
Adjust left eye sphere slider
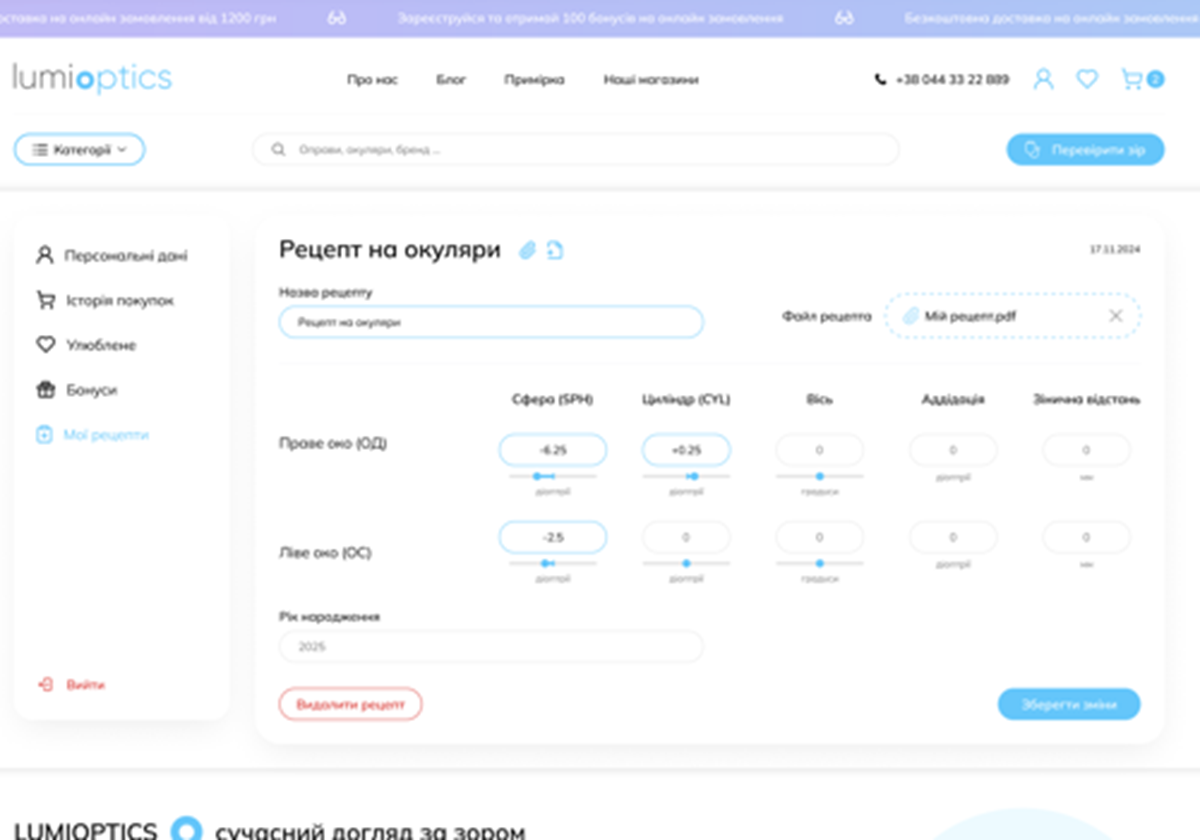point(553,563)
